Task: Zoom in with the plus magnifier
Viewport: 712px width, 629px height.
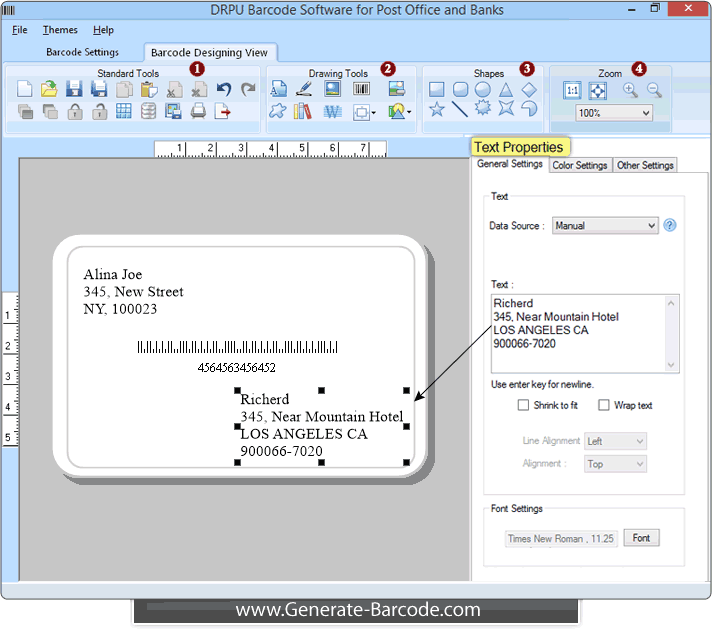Action: [x=630, y=90]
